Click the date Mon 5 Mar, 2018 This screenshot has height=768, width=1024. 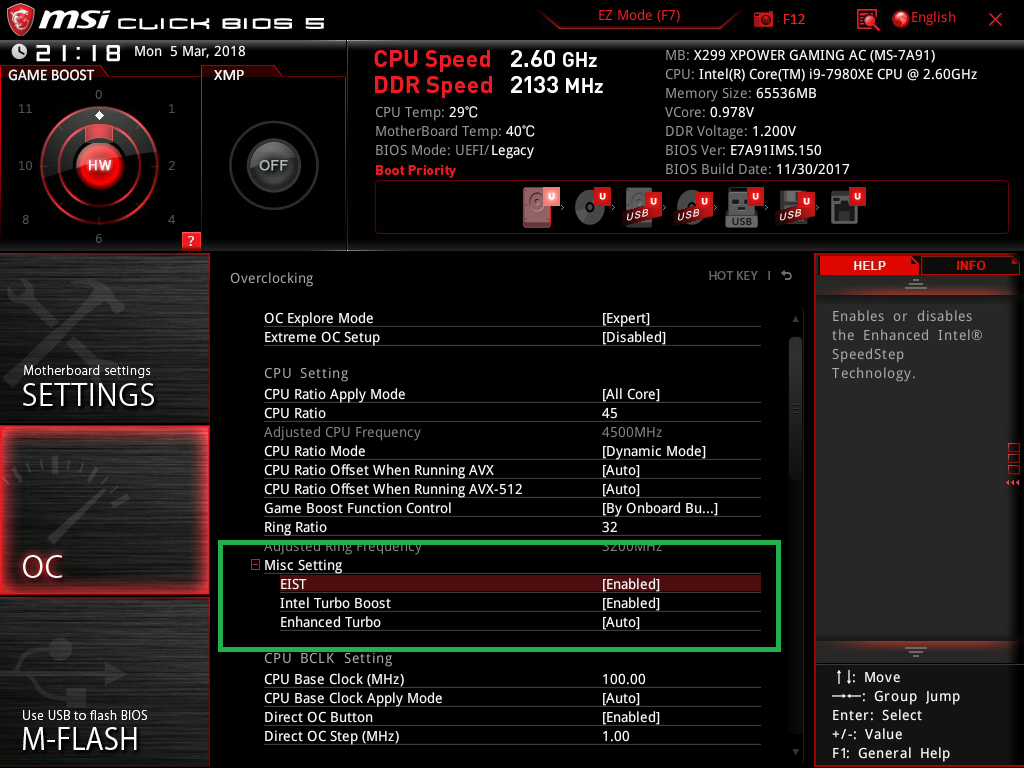tap(189, 51)
